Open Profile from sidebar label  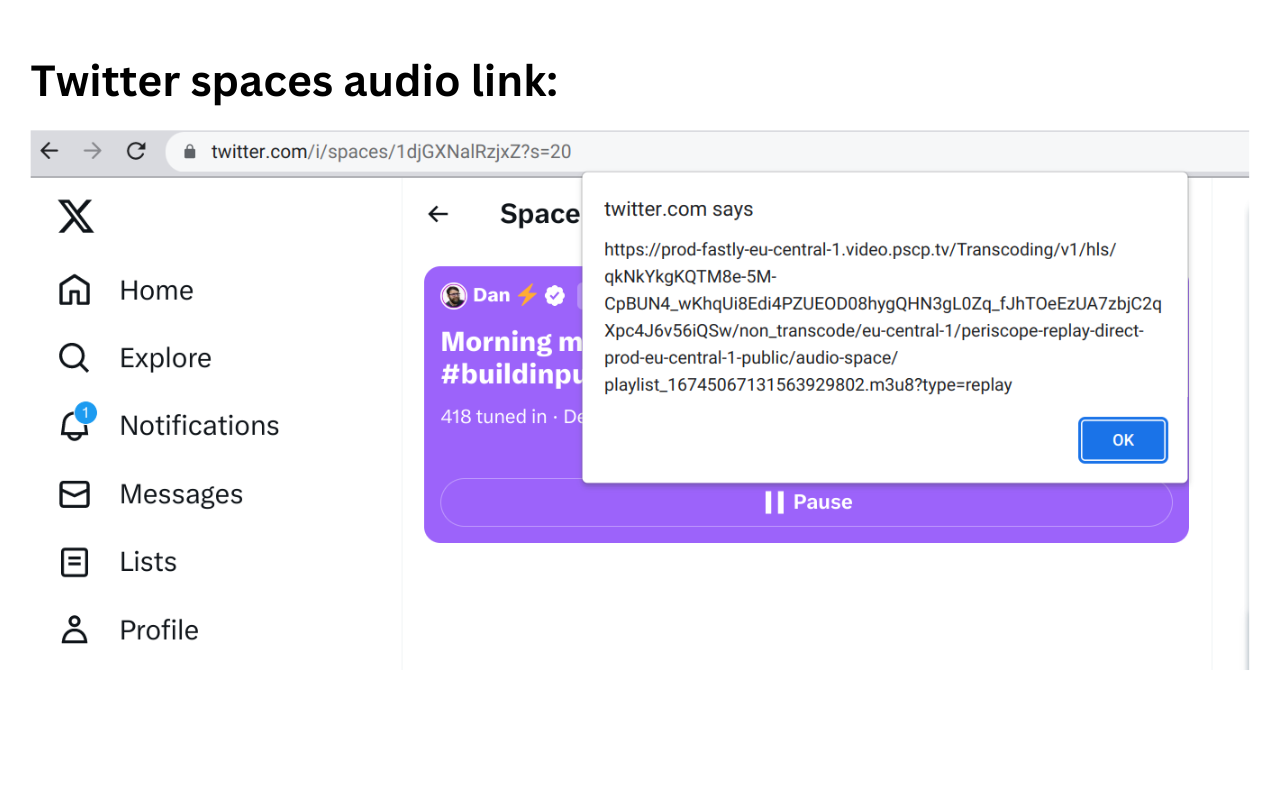coord(159,630)
